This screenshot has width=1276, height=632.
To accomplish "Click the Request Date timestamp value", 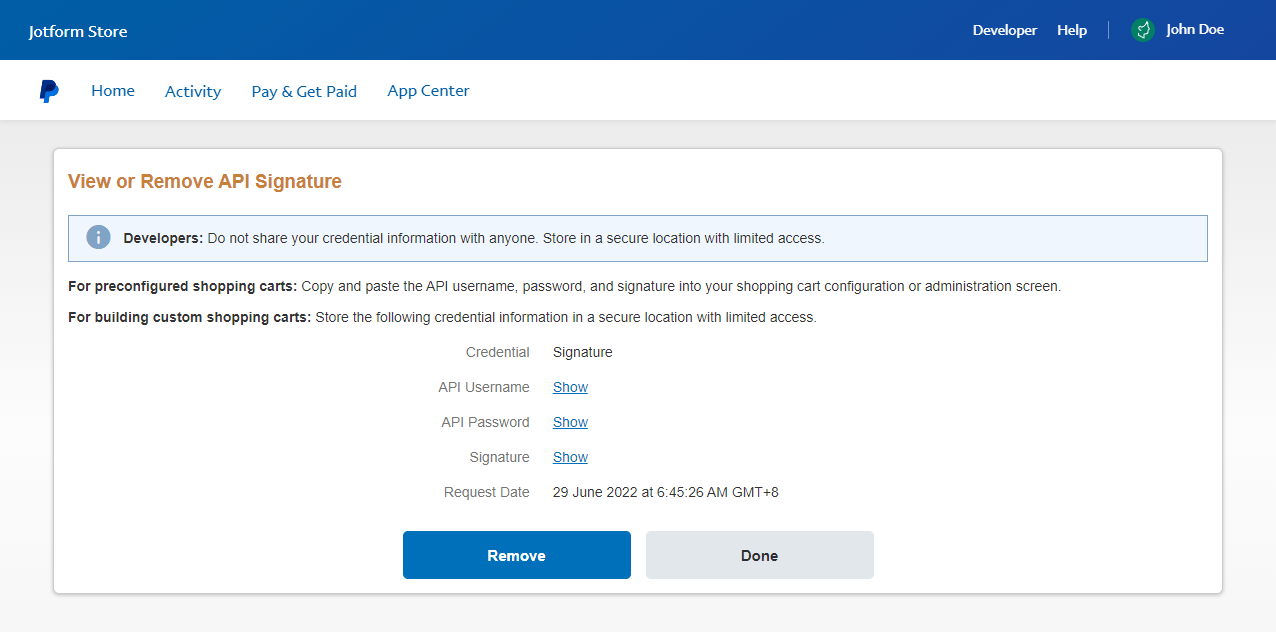I will [665, 492].
